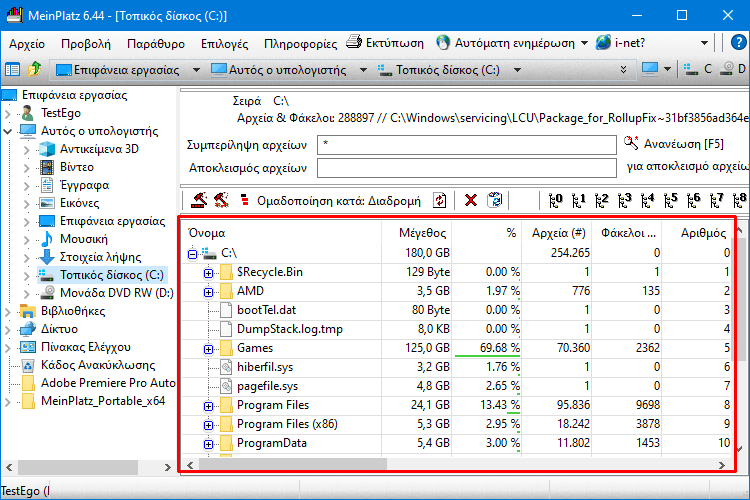Open the Αυτόματη ενημέρωση dropdown arrow
750x500 pixels.
584,43
